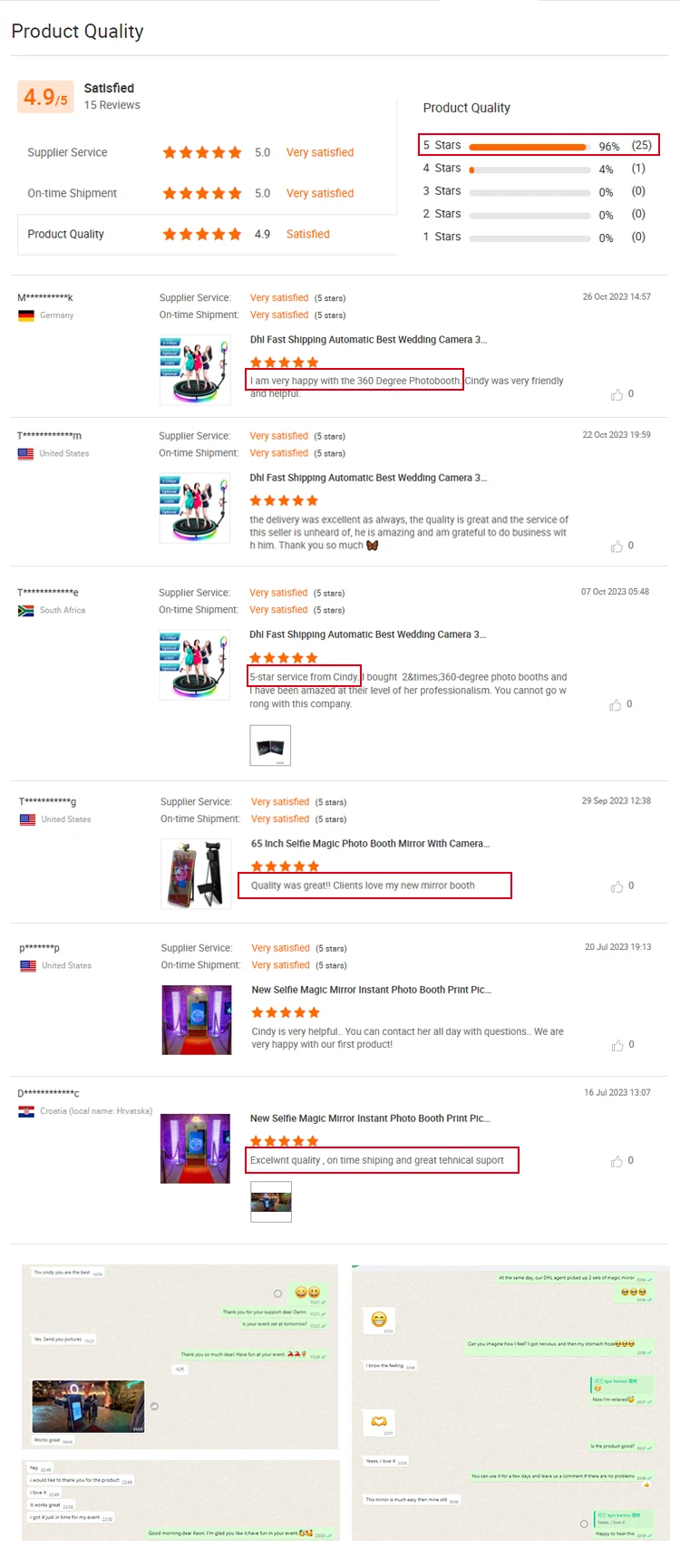The image size is (680, 1568).
Task: Select the Product Quality rating row
Action: [x=208, y=234]
